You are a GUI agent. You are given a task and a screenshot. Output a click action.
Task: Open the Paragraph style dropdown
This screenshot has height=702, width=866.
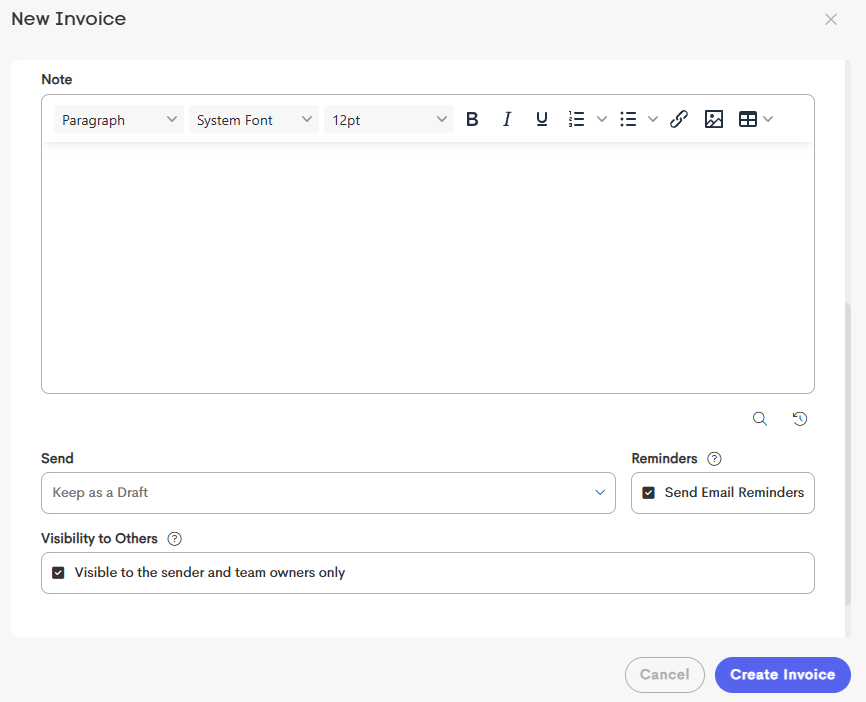pyautogui.click(x=119, y=119)
